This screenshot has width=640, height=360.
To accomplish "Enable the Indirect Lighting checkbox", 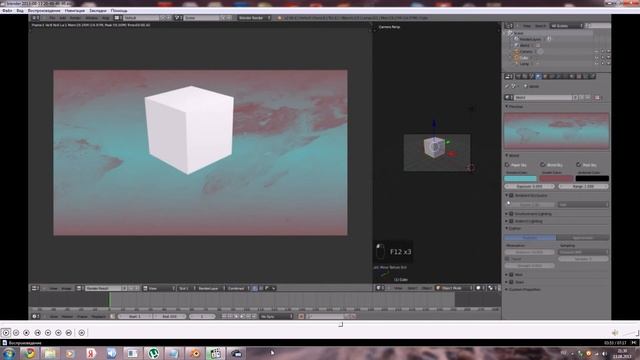I will (x=511, y=221).
